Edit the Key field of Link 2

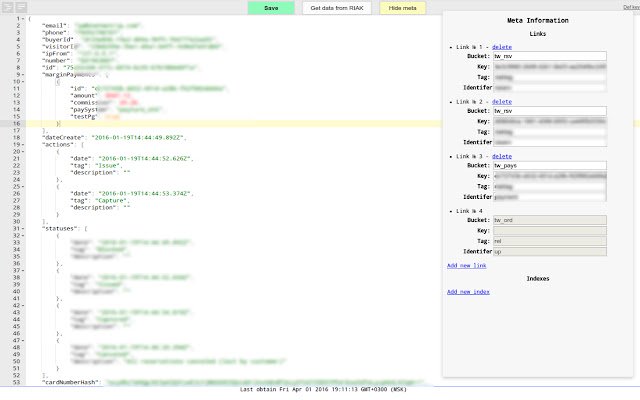tap(550, 121)
